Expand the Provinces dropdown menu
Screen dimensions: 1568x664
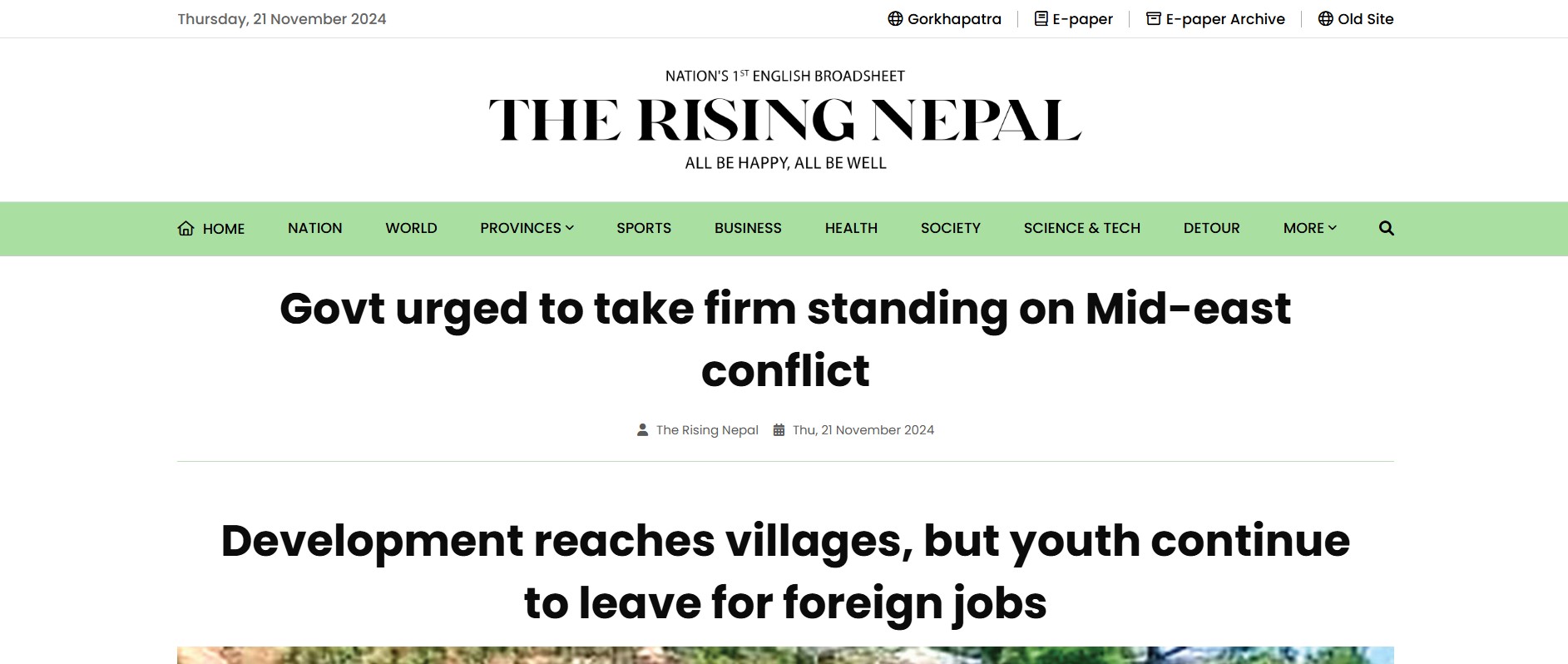pyautogui.click(x=527, y=228)
